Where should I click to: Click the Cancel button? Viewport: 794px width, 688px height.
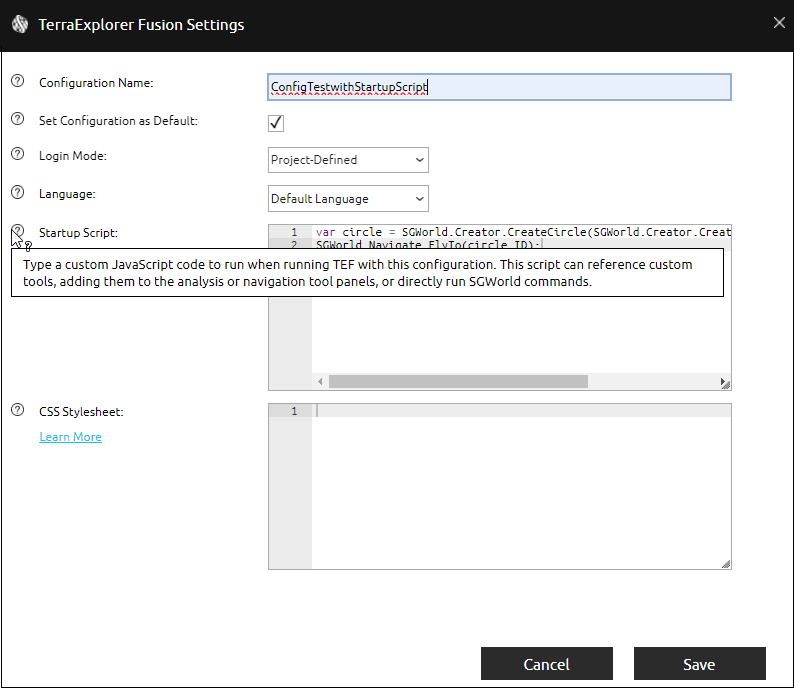point(547,664)
